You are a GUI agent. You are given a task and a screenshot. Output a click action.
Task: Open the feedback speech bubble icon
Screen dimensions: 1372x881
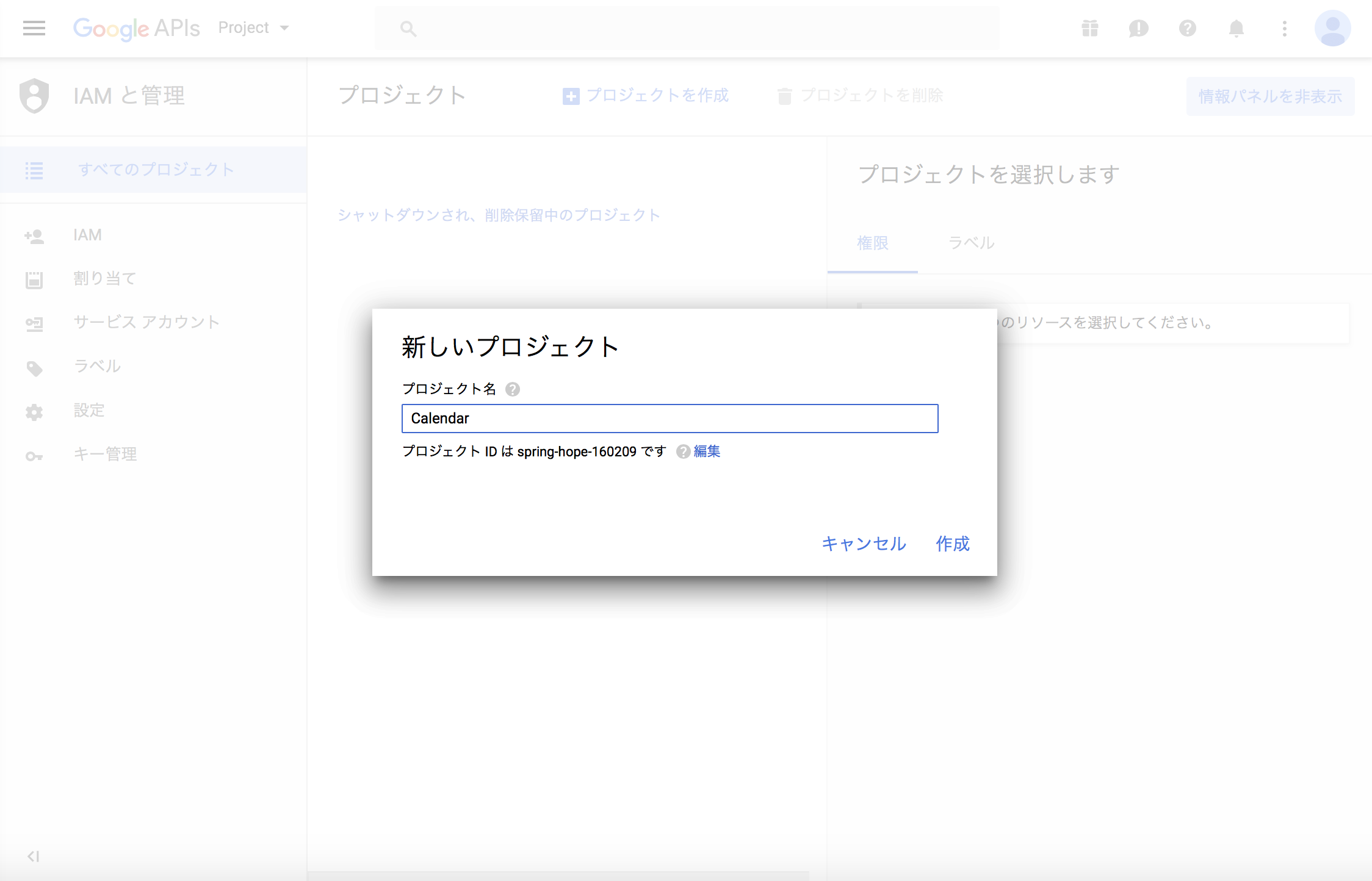tap(1139, 28)
